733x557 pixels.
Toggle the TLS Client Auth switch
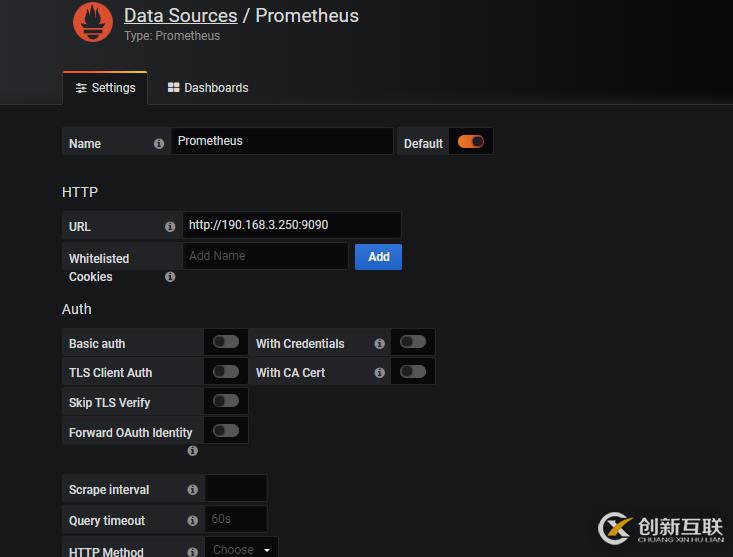point(226,371)
